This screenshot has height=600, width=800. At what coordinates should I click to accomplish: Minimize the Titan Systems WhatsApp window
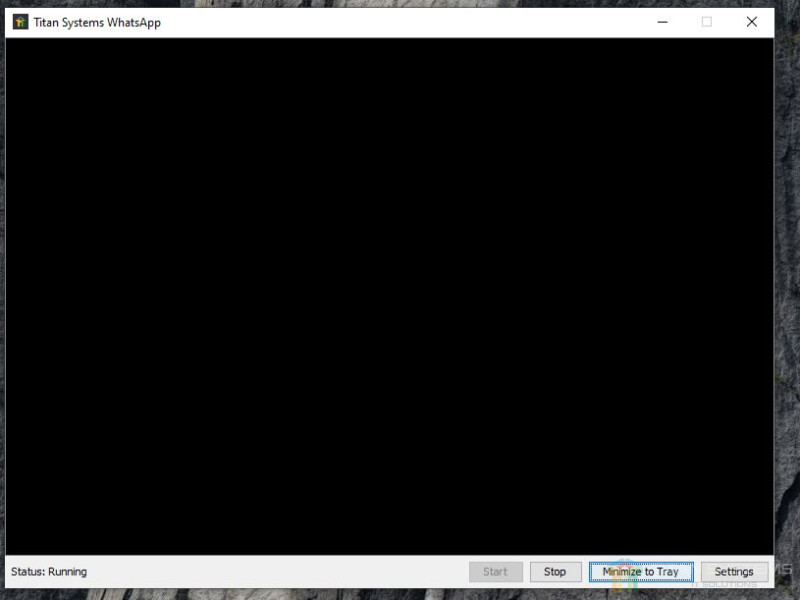point(662,22)
